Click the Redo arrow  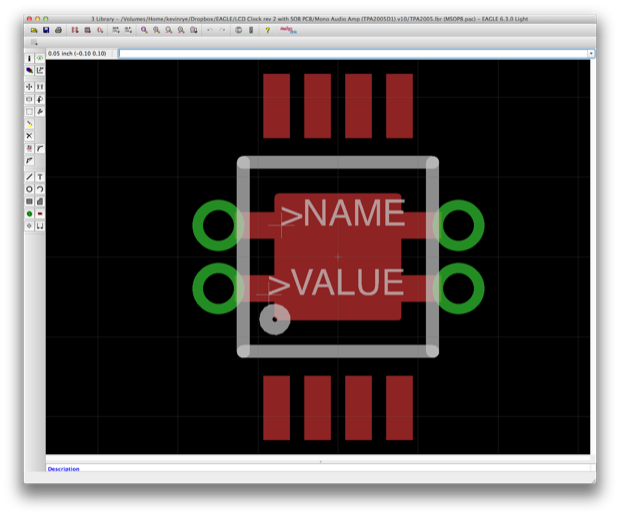[223, 30]
